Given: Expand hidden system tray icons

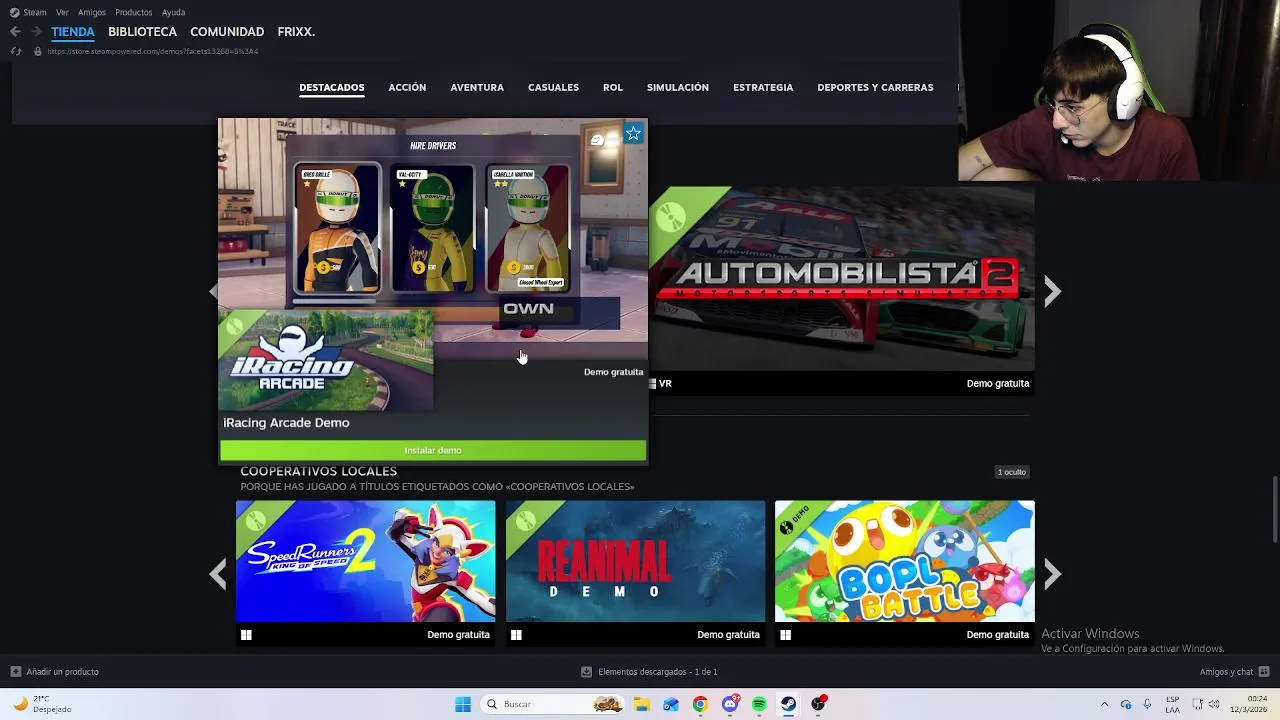Looking at the screenshot, I should pos(1104,704).
